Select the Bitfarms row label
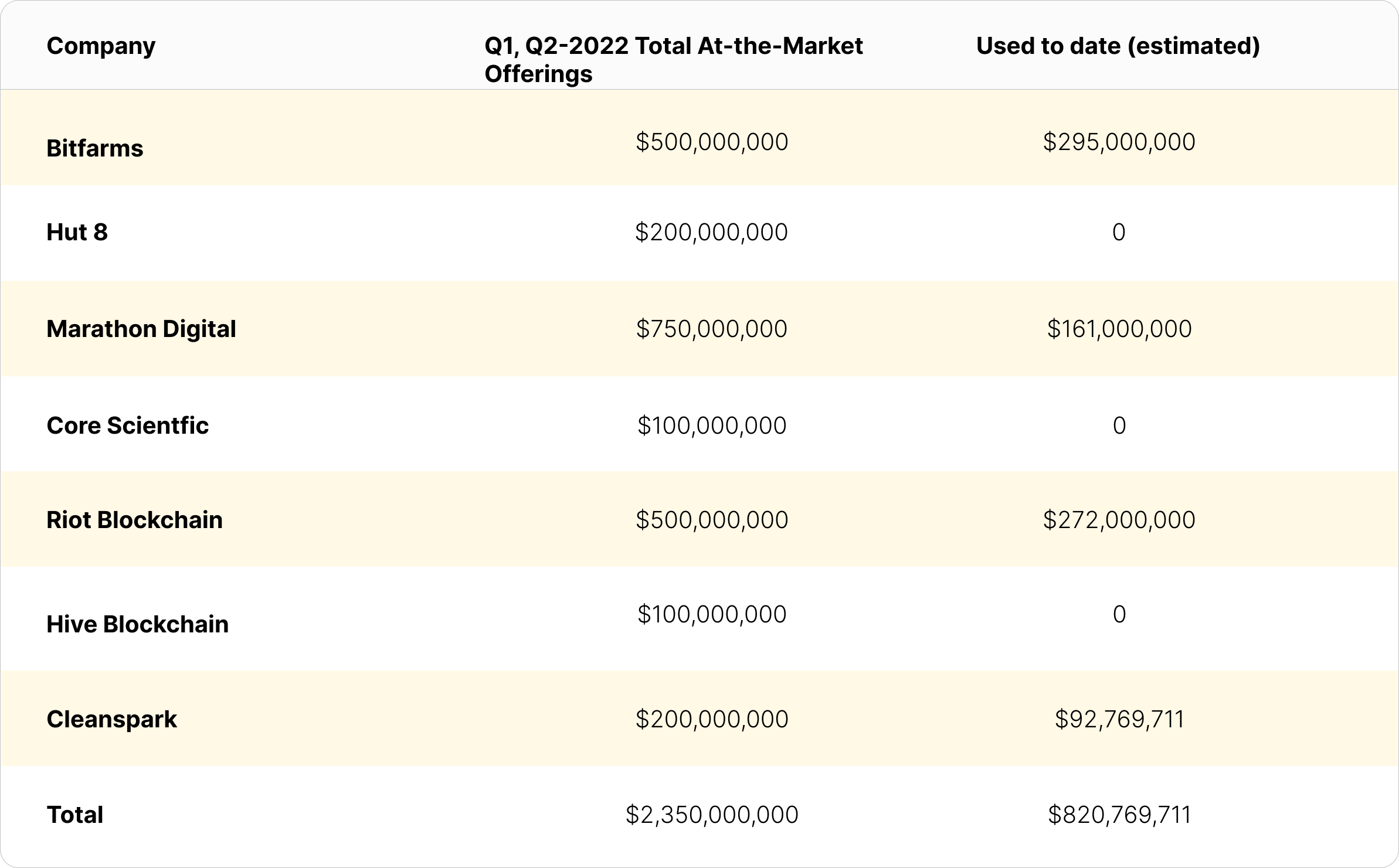 pos(95,147)
